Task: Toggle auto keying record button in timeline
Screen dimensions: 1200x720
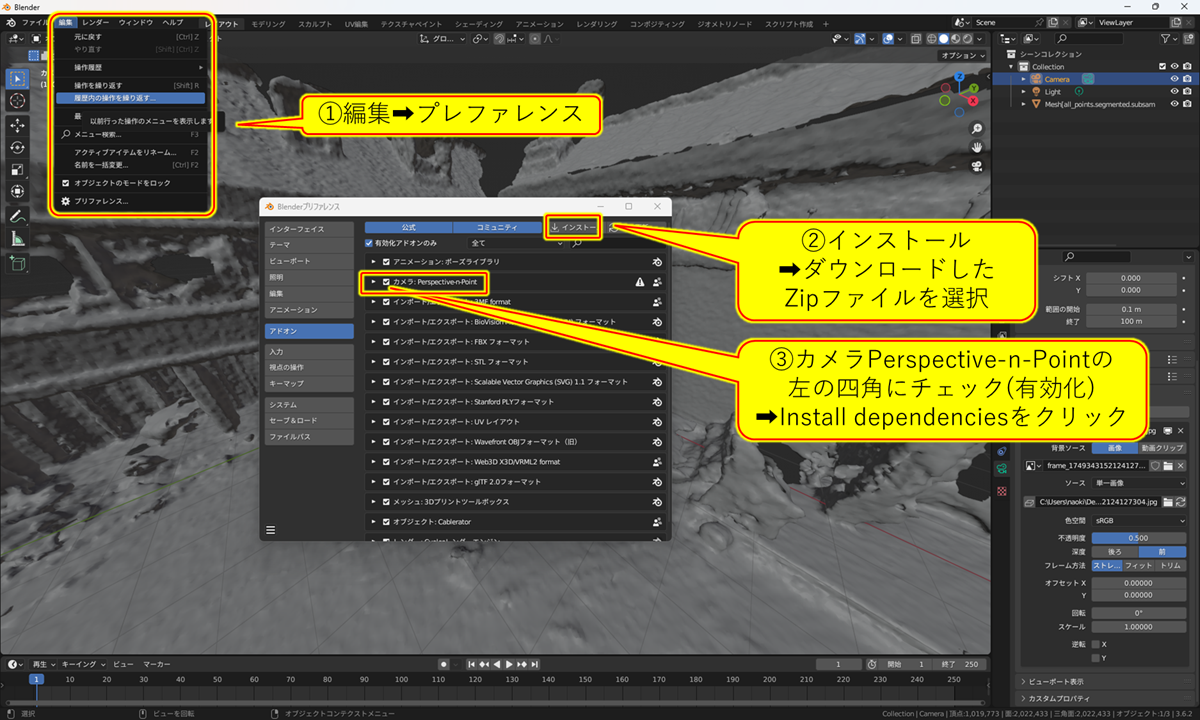Action: click(x=444, y=664)
